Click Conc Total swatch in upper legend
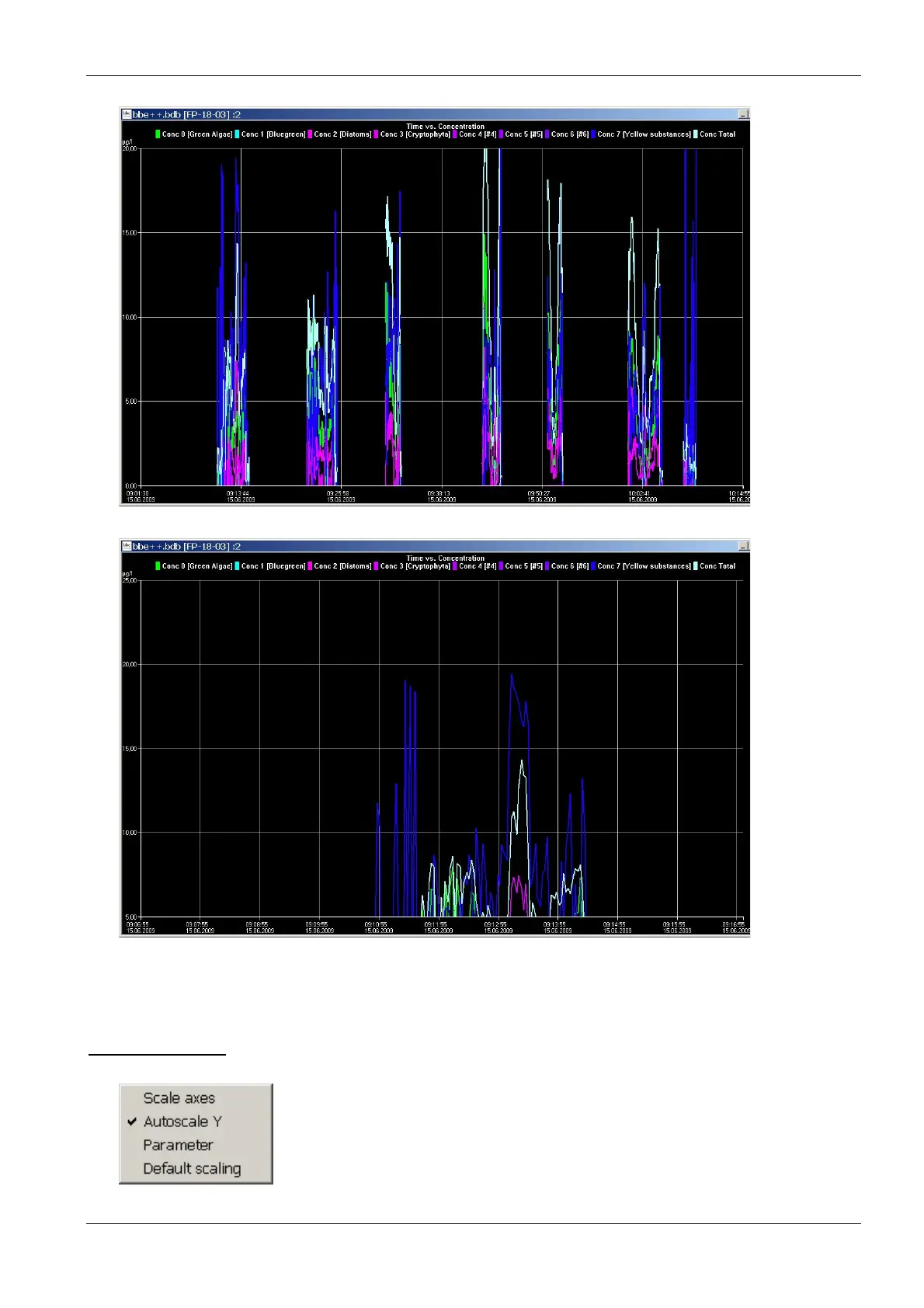The height and width of the screenshot is (1308, 924). click(696, 134)
